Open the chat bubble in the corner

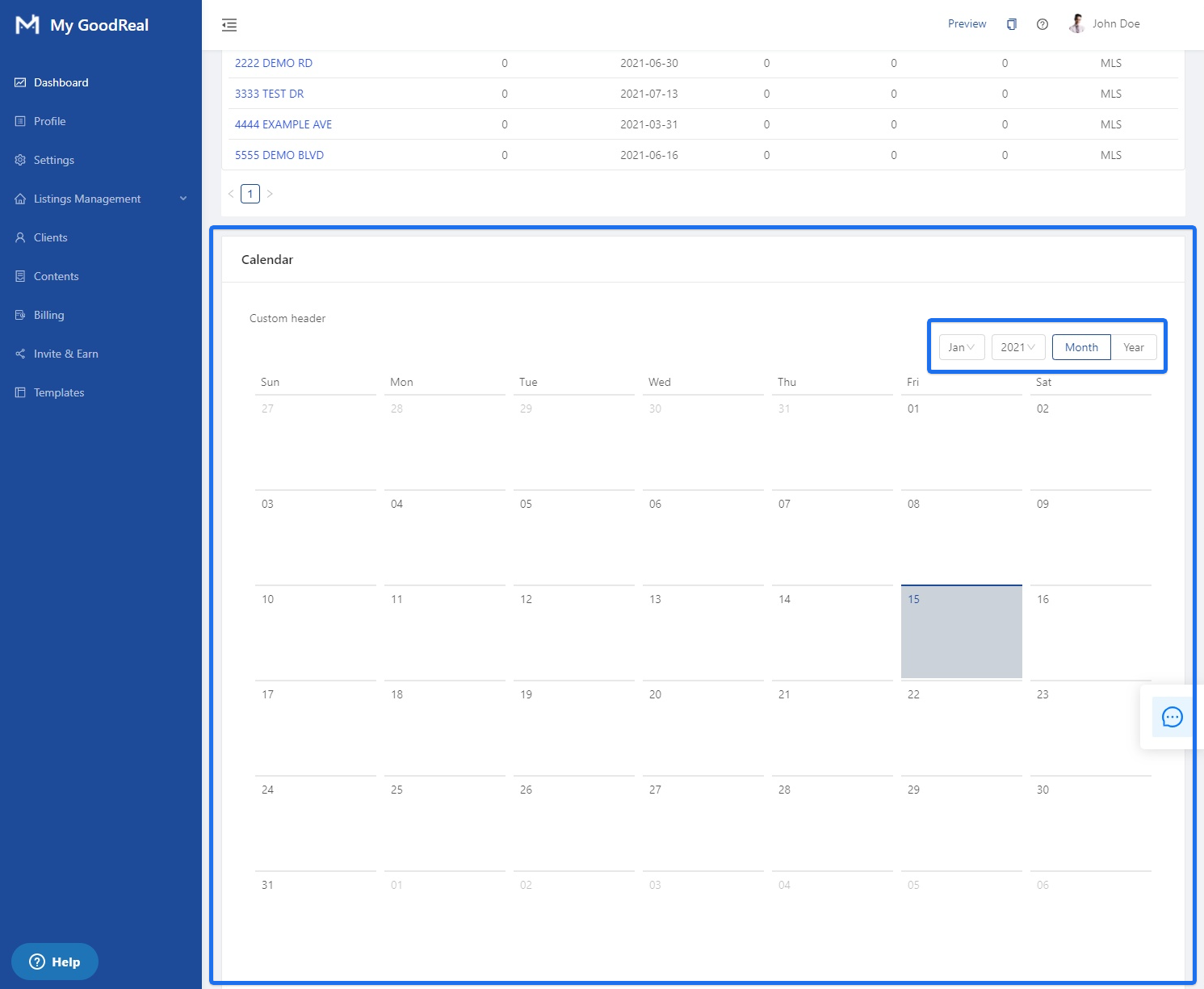coord(1172,717)
